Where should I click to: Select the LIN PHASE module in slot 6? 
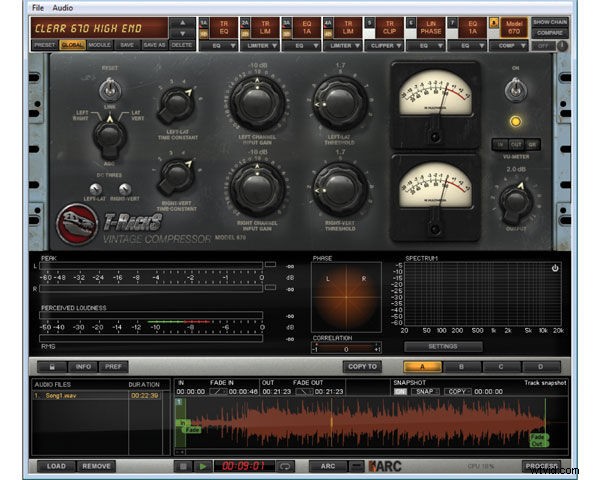click(430, 28)
